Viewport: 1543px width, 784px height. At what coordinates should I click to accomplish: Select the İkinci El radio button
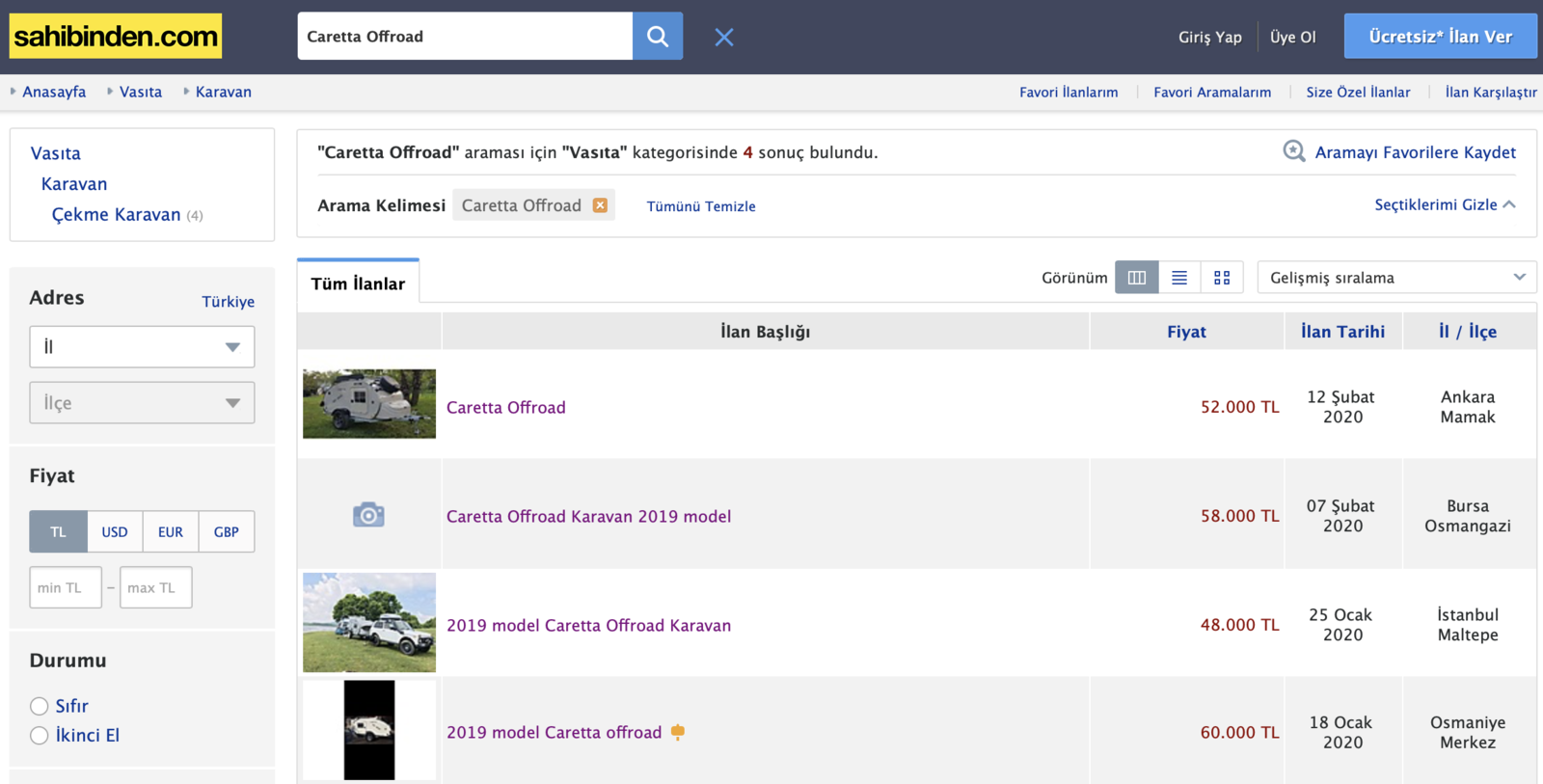39,736
